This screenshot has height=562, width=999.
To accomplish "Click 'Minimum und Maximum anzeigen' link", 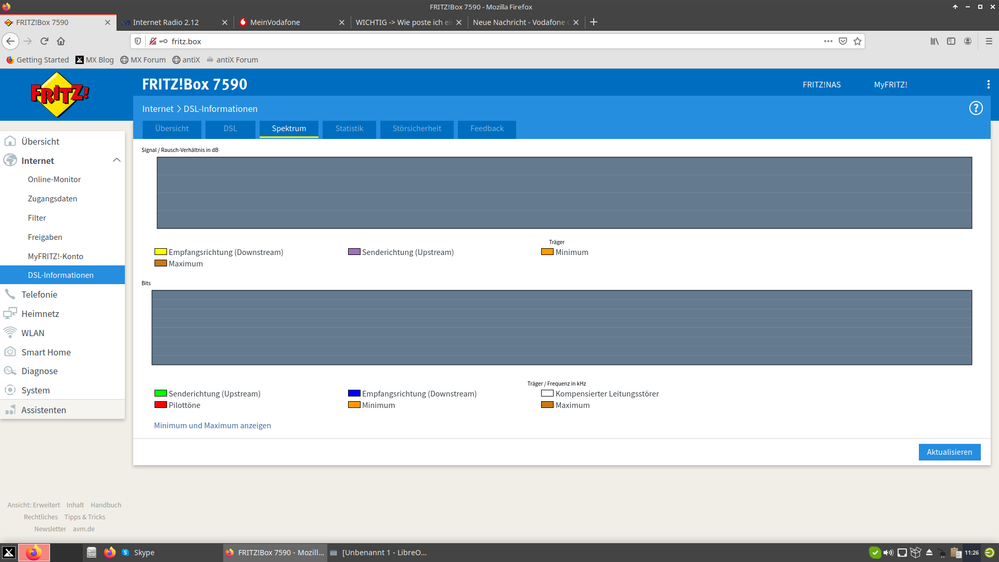I will 212,426.
